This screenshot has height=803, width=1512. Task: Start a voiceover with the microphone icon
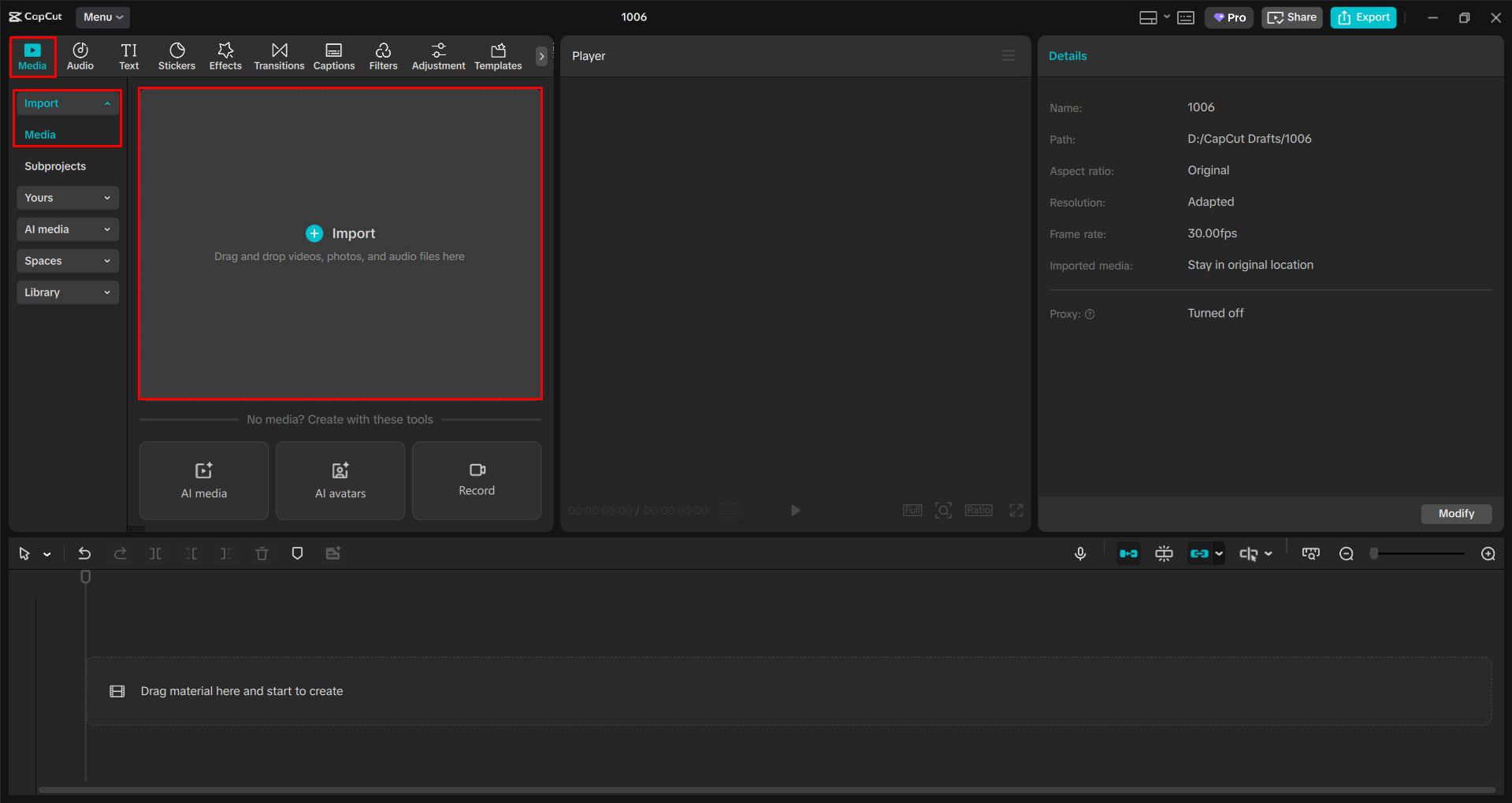(x=1080, y=553)
